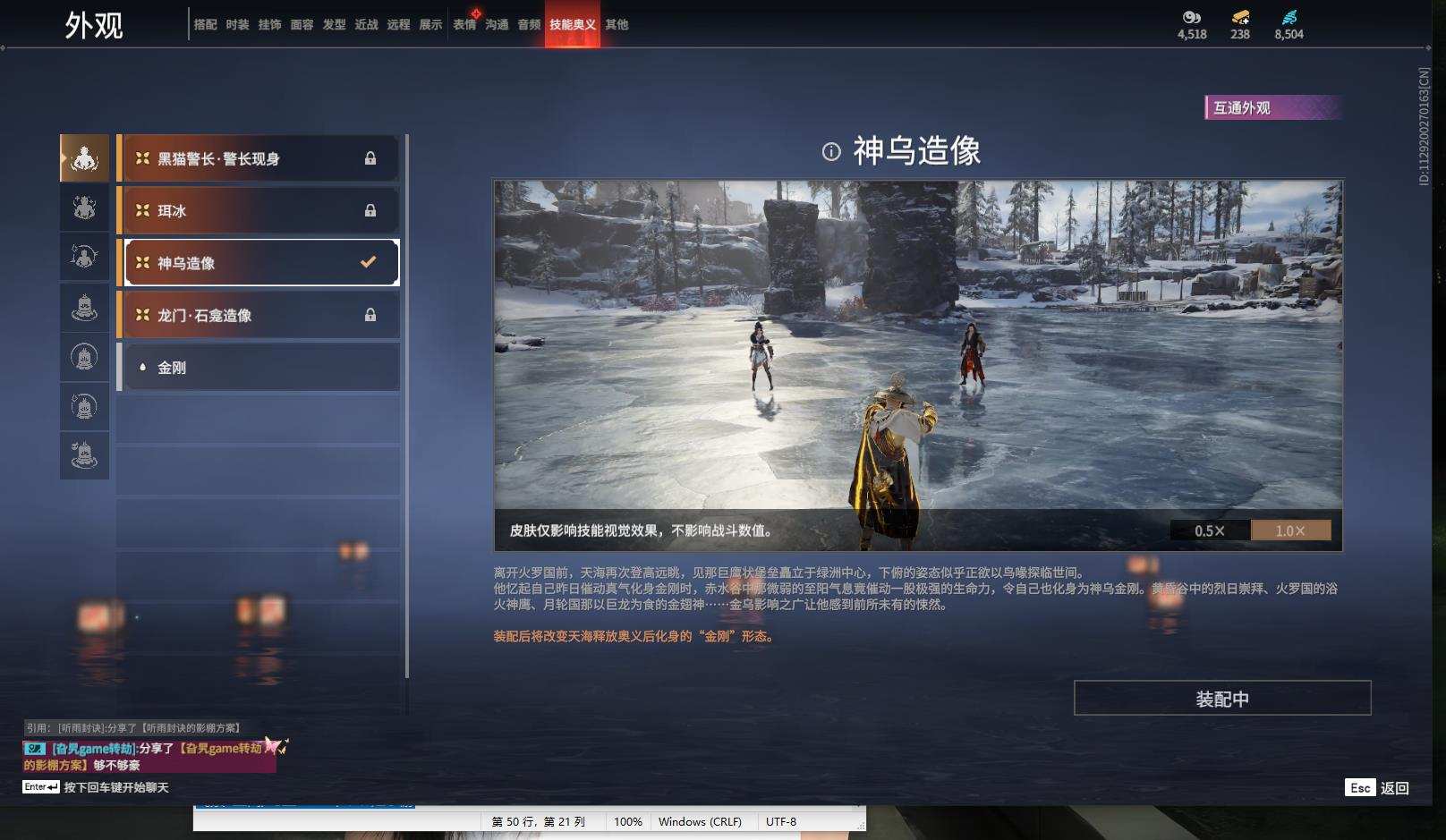1446x840 pixels.
Task: Set preview speed to 1.0×
Action: click(1290, 530)
